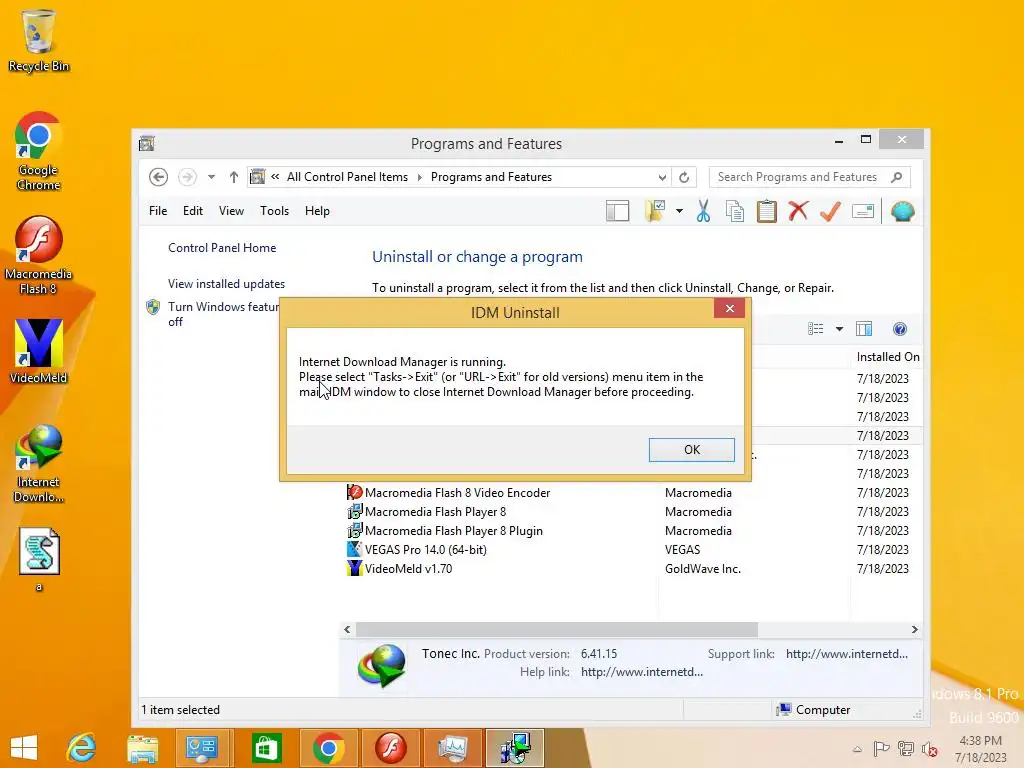The width and height of the screenshot is (1024, 768).
Task: Open the Help link URL in details
Action: (642, 672)
